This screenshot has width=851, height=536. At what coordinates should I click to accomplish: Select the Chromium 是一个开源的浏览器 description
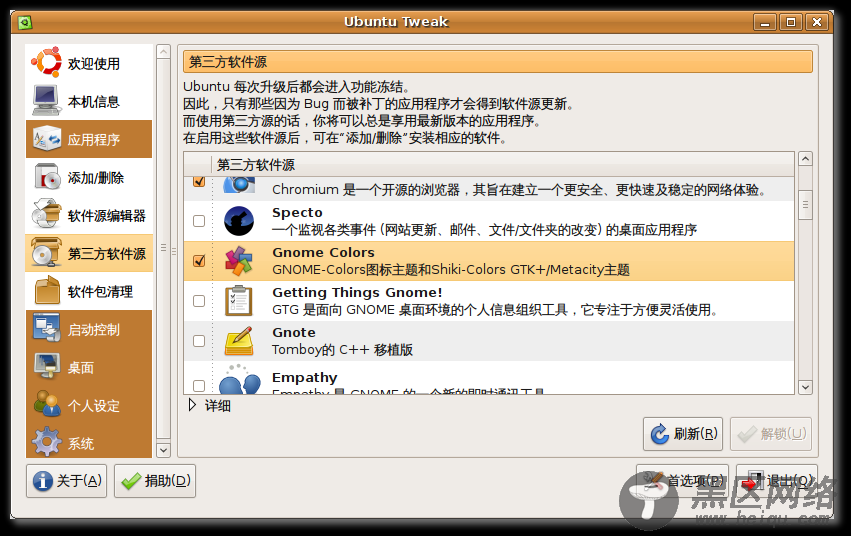pyautogui.click(x=519, y=190)
